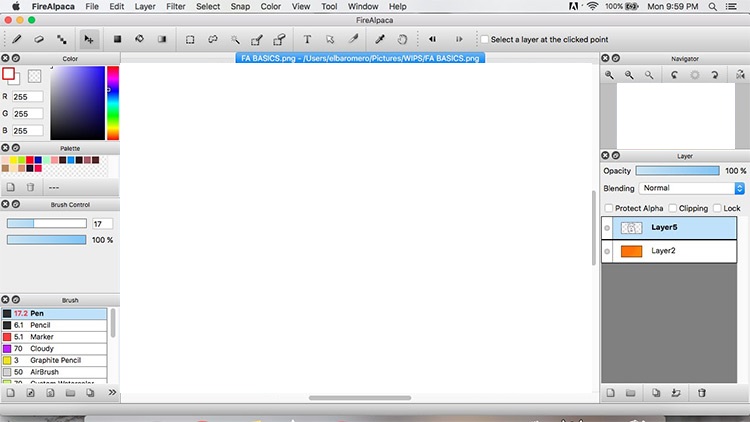Select the Eraser tool
The width and height of the screenshot is (750, 422).
coord(39,40)
